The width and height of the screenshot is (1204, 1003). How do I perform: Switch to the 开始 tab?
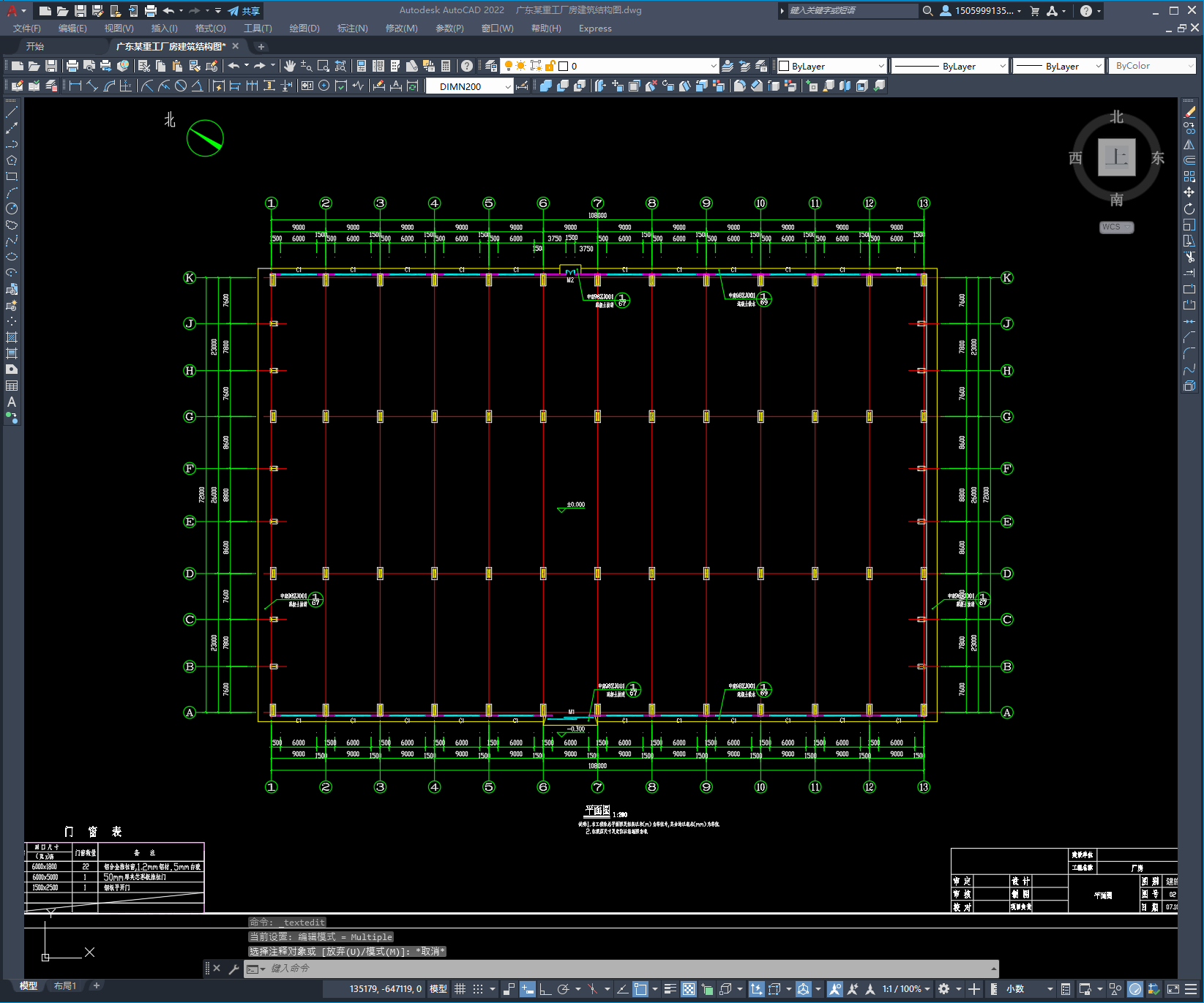(35, 46)
